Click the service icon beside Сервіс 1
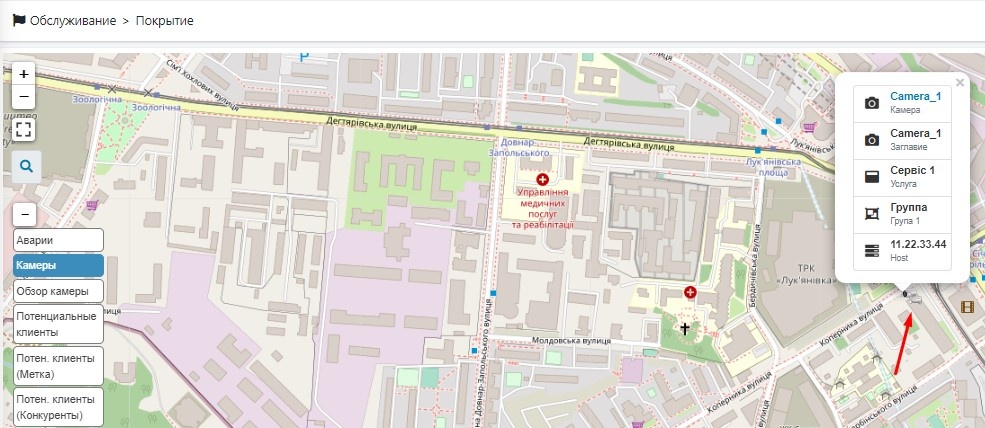Image resolution: width=985 pixels, height=428 pixels. 872,177
